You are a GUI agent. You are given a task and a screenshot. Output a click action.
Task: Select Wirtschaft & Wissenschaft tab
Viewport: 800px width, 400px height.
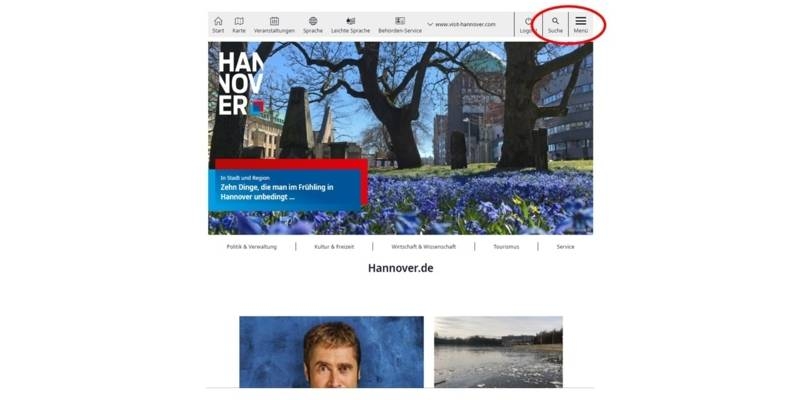423,246
